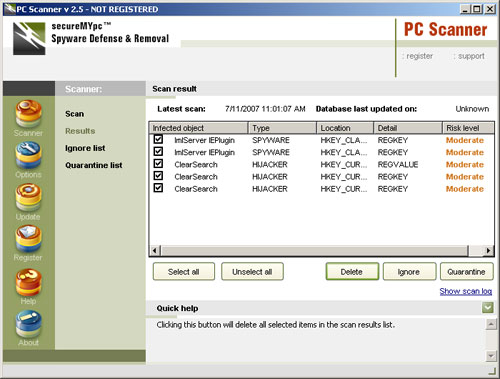
Task: Uncheck the first ImServer IEPlugin checkbox
Action: [158, 139]
